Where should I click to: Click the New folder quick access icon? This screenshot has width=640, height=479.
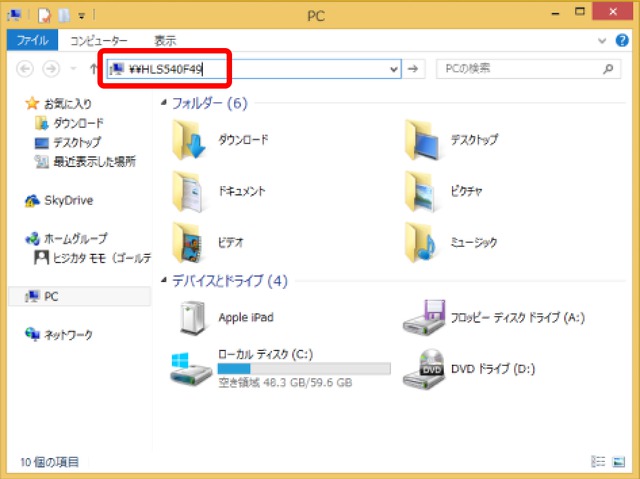[64, 16]
